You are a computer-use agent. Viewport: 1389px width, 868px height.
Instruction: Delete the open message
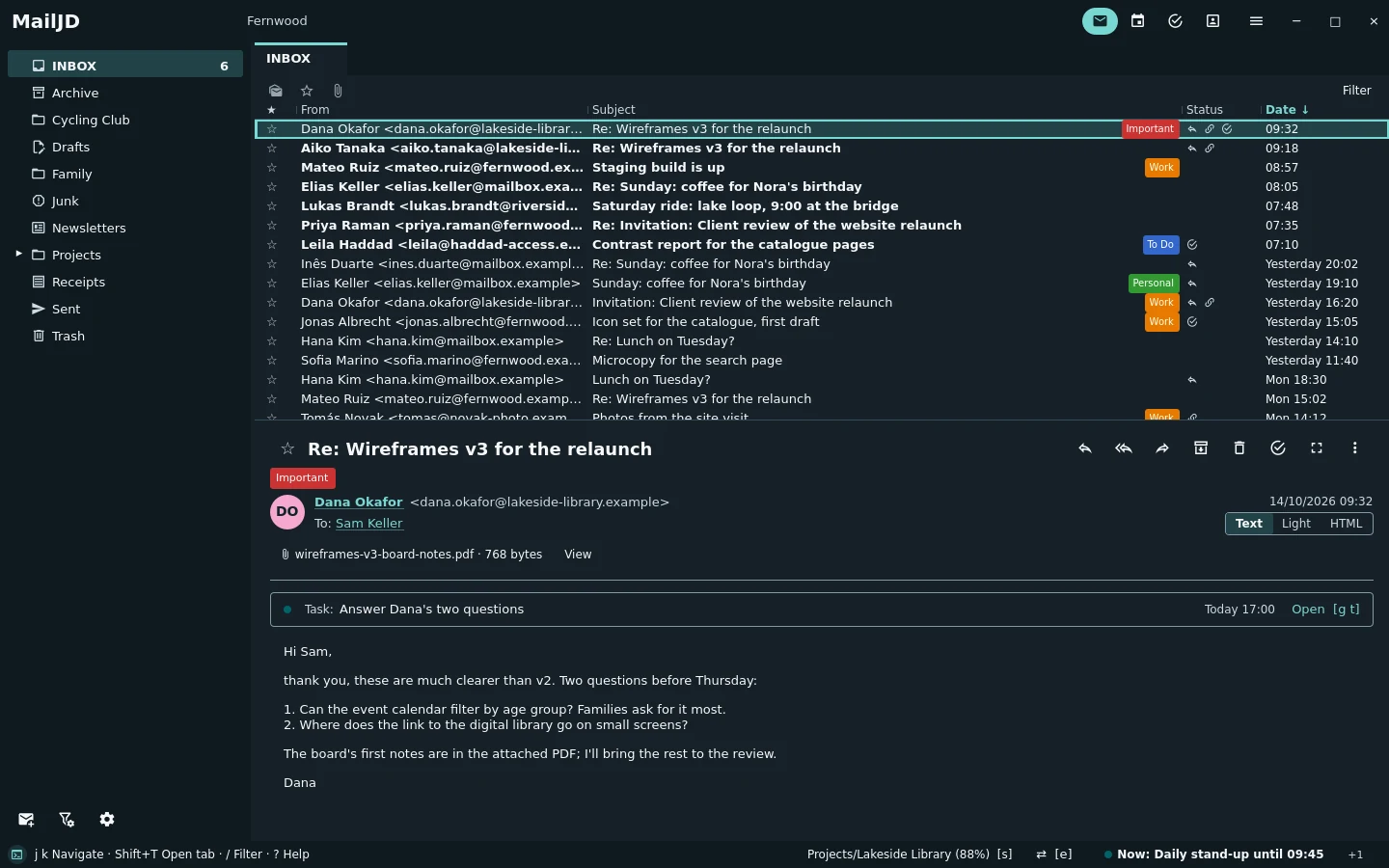tap(1239, 448)
